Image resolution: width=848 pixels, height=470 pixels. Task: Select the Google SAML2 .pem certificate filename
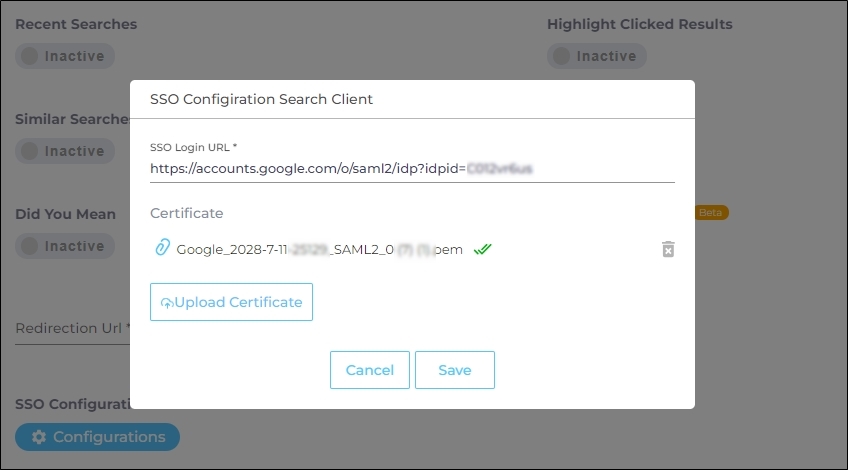click(x=319, y=249)
